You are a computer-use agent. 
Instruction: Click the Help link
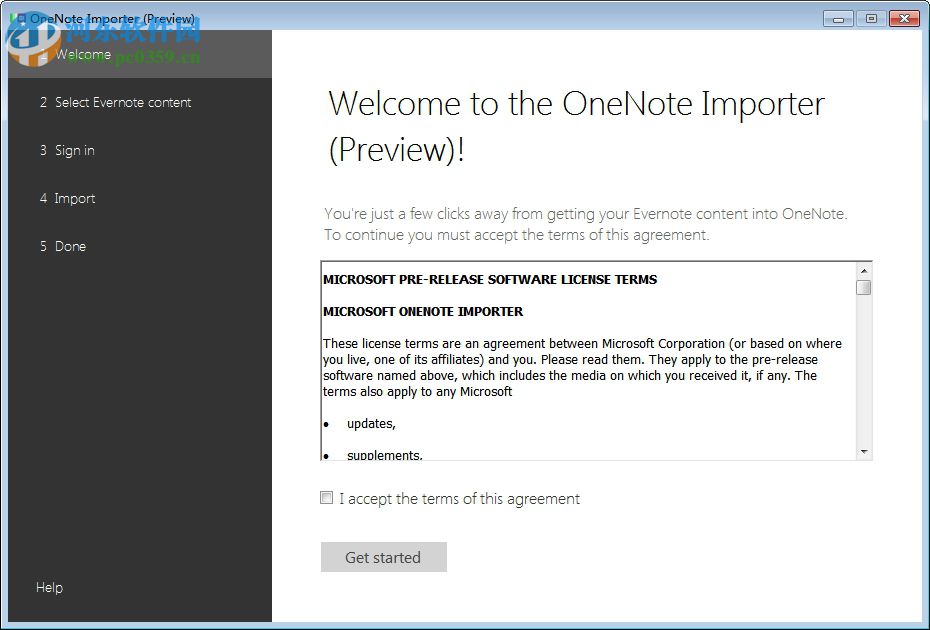(x=49, y=587)
